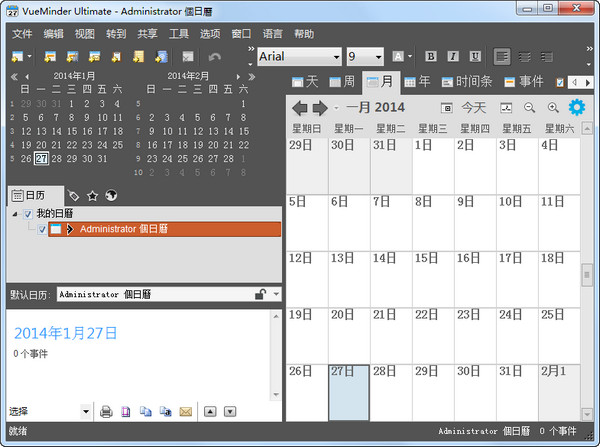The width and height of the screenshot is (600, 447).
Task: Click the 今天 button
Action: (x=473, y=107)
